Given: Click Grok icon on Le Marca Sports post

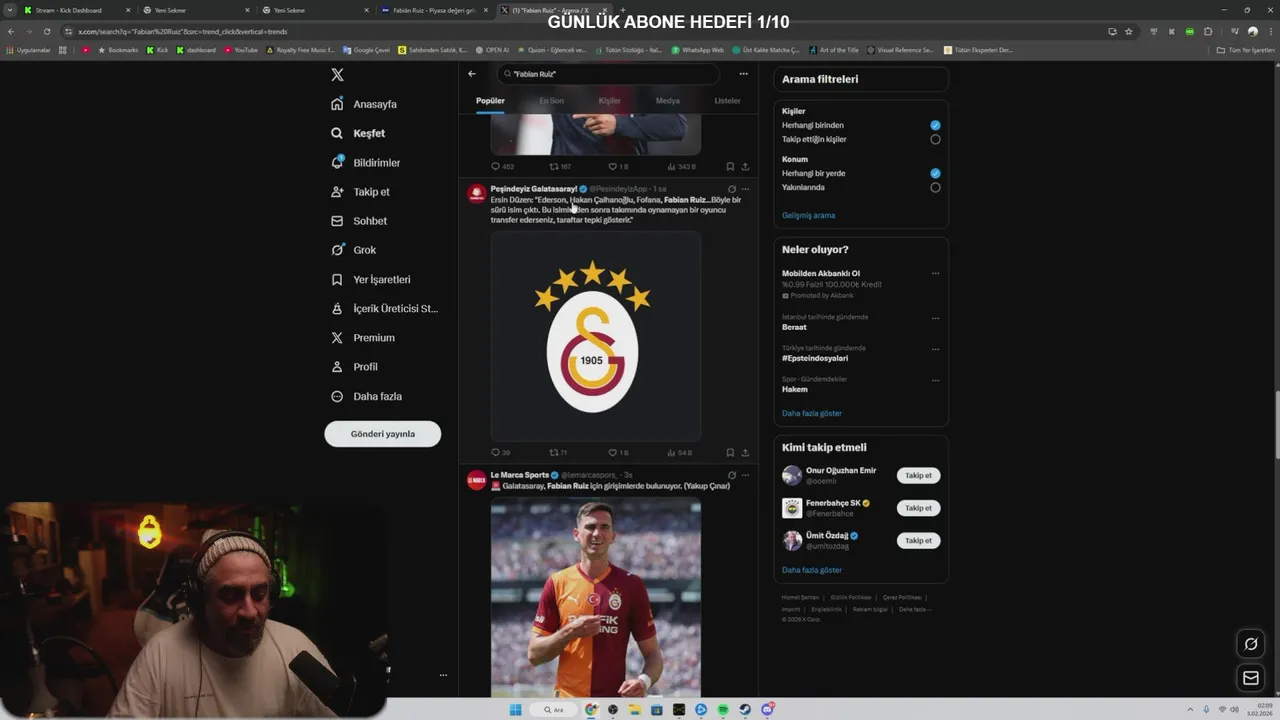Looking at the screenshot, I should click(732, 475).
